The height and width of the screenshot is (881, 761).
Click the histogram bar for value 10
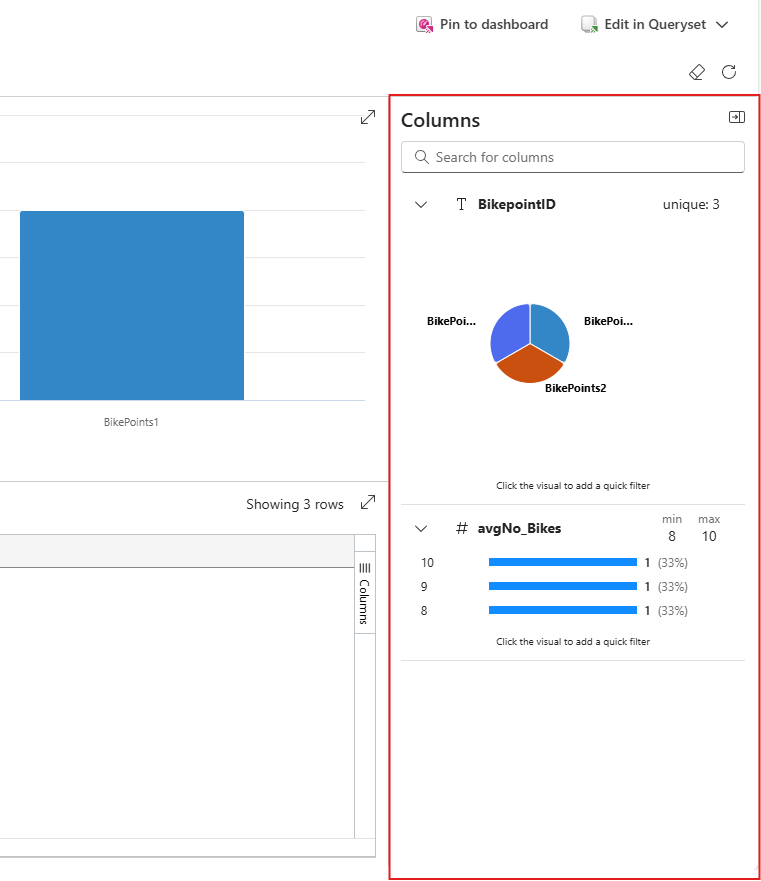pyautogui.click(x=563, y=562)
